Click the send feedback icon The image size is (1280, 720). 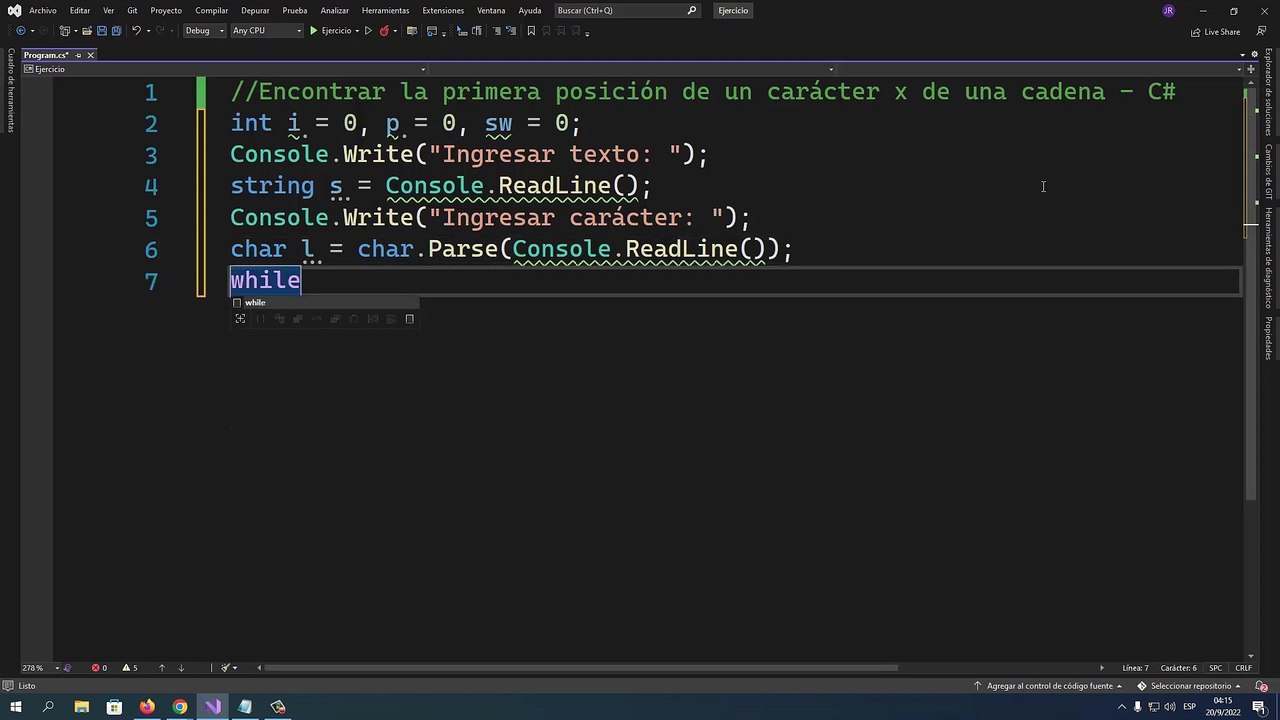pos(1261,32)
